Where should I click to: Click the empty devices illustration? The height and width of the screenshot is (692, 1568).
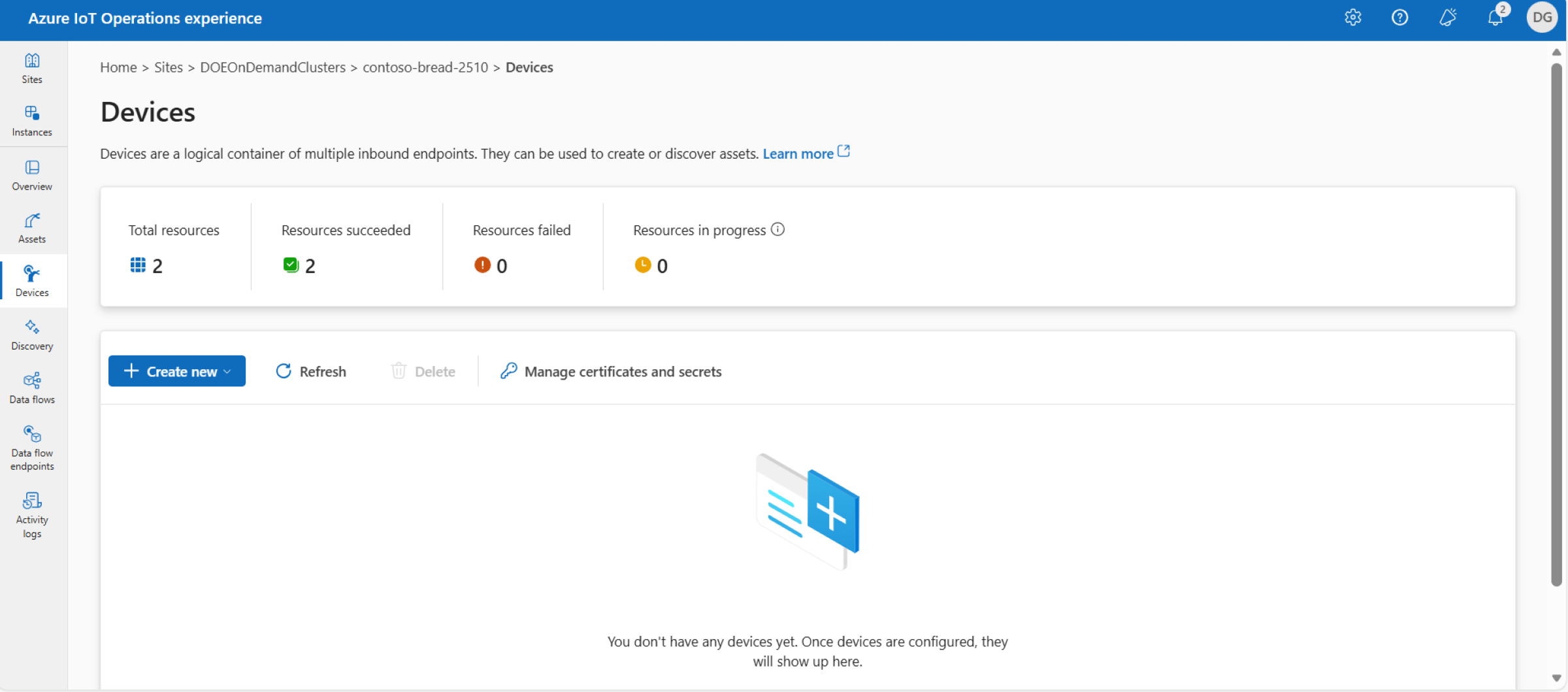(808, 512)
